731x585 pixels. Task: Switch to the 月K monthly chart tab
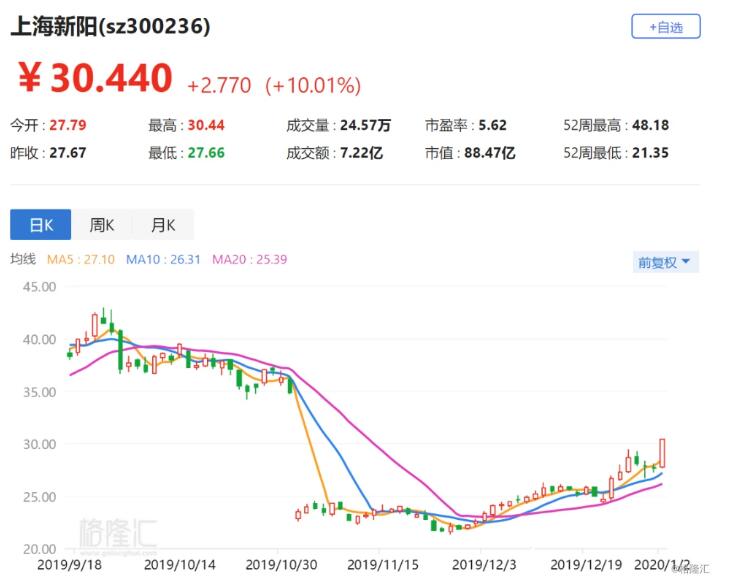point(163,225)
